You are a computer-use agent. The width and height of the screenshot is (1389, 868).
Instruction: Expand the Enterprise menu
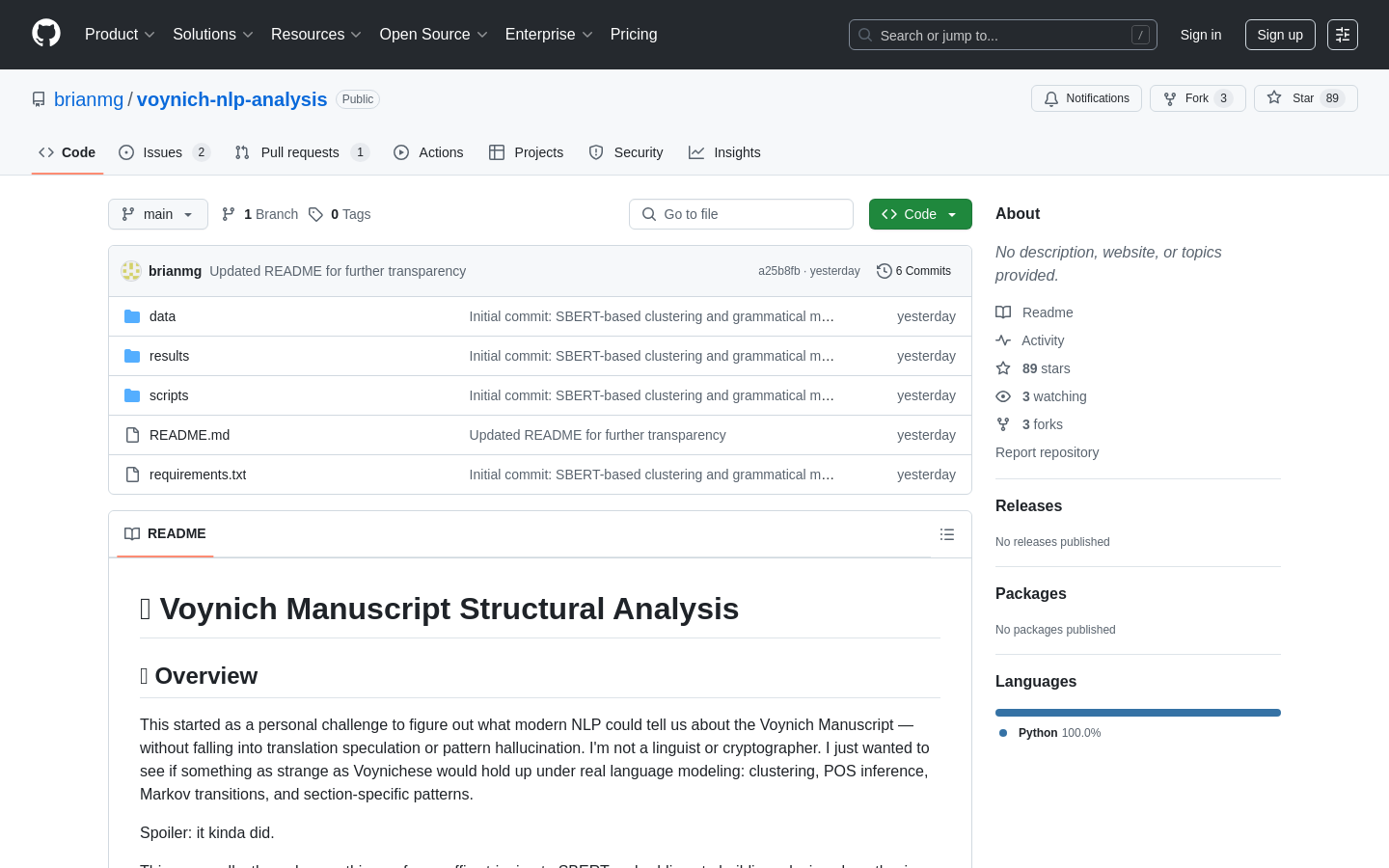(549, 34)
